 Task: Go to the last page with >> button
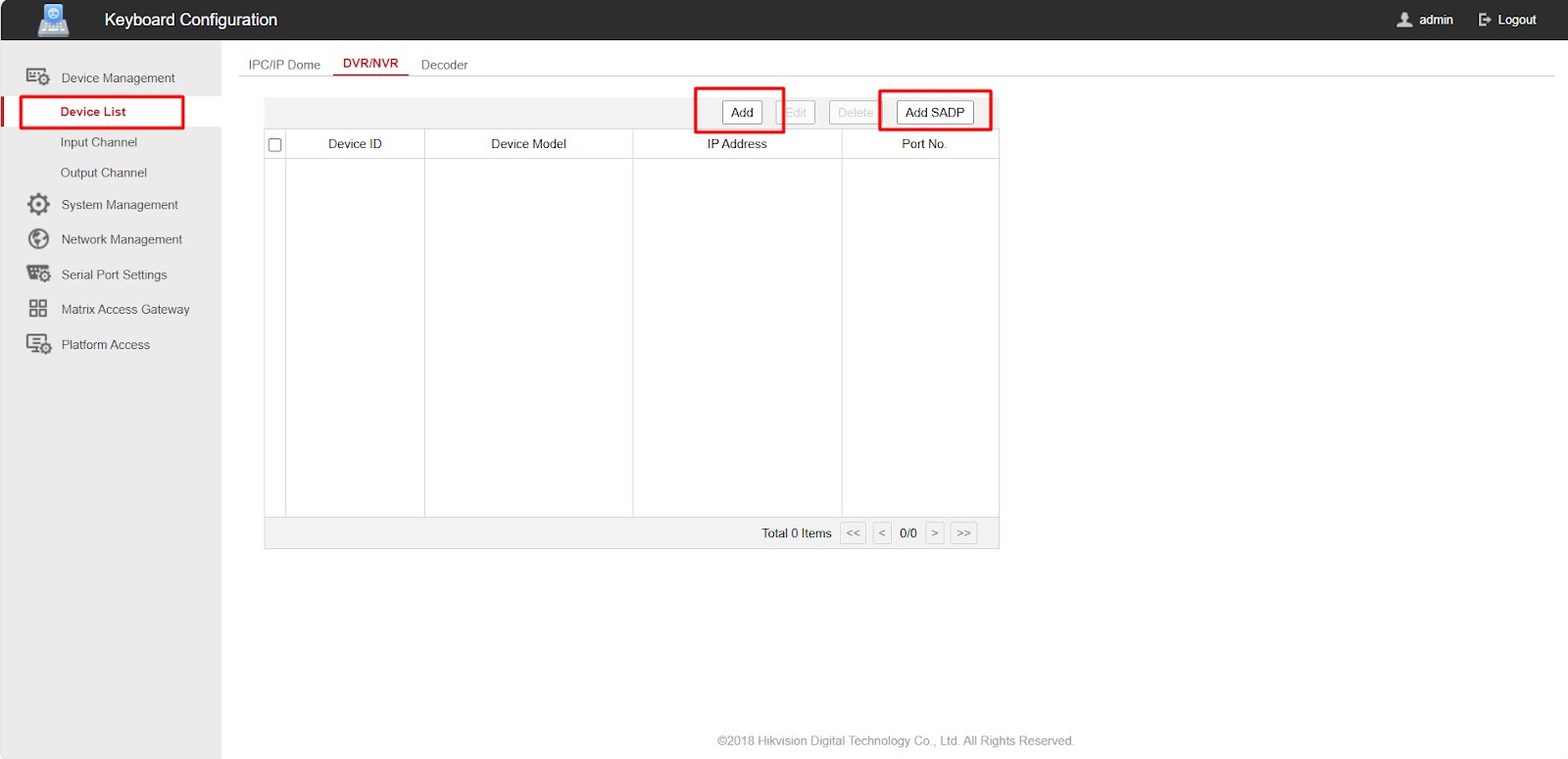click(x=963, y=533)
